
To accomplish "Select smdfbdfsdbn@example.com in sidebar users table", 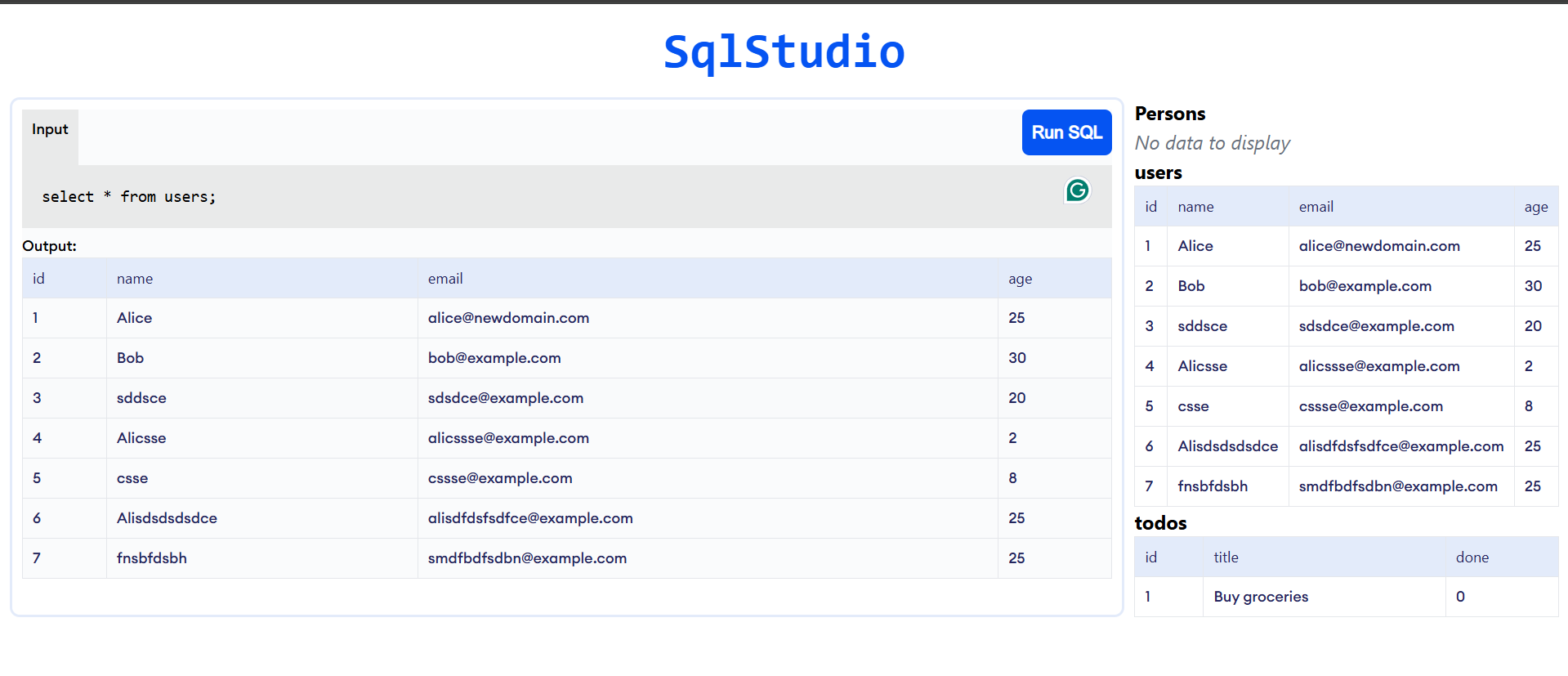I will point(1401,486).
